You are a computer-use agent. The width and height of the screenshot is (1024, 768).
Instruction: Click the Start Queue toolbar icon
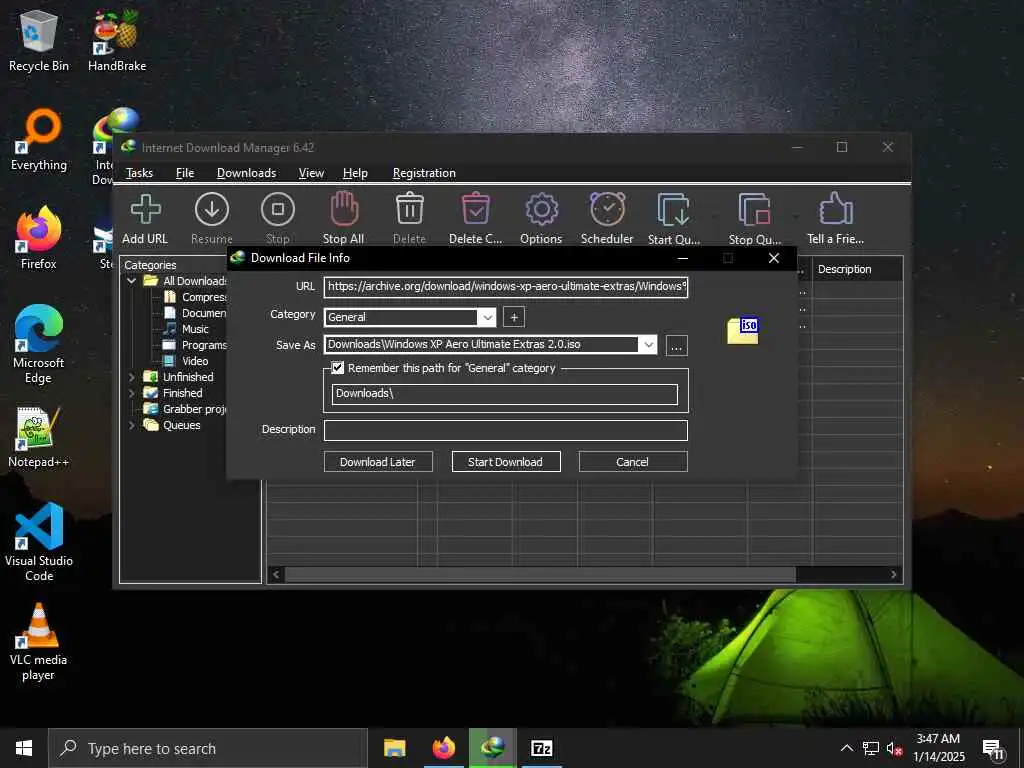[673, 210]
